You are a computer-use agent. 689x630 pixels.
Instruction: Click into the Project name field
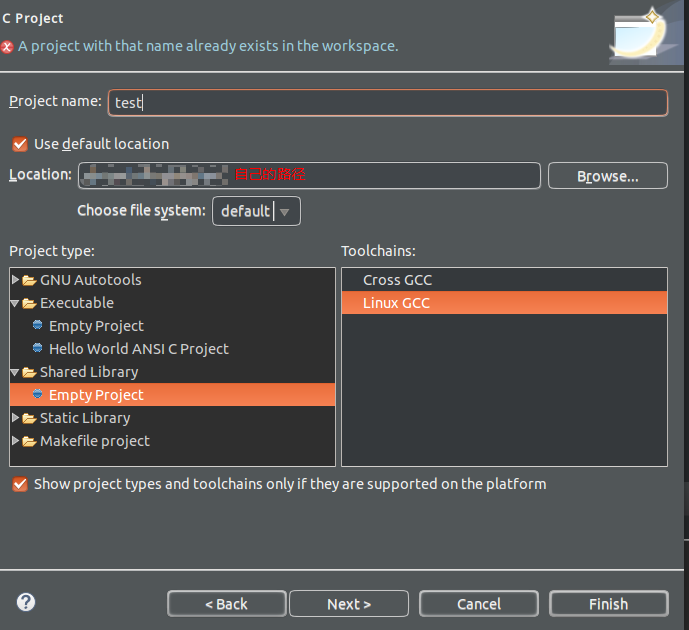(x=388, y=103)
